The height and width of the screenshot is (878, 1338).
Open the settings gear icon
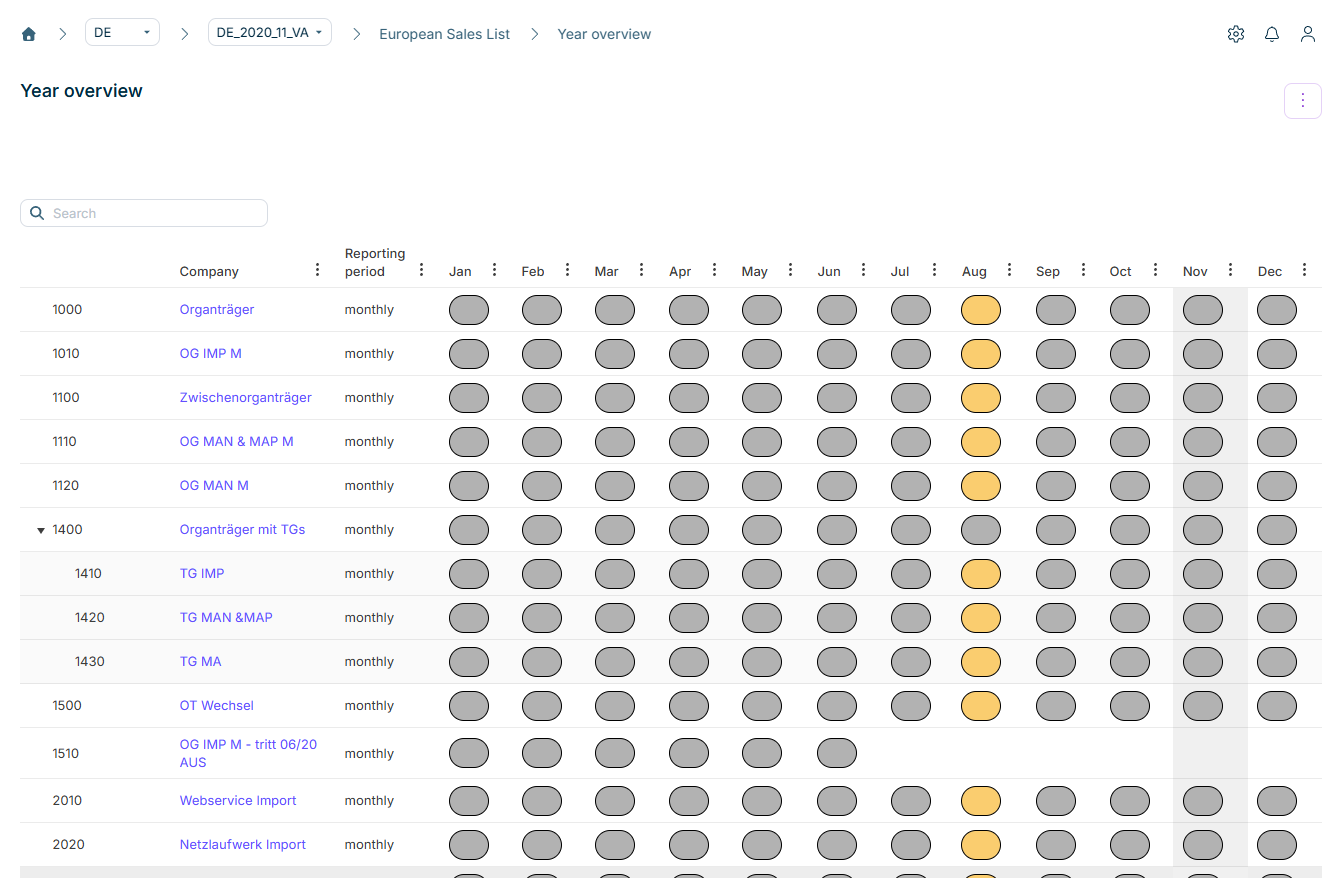tap(1236, 34)
